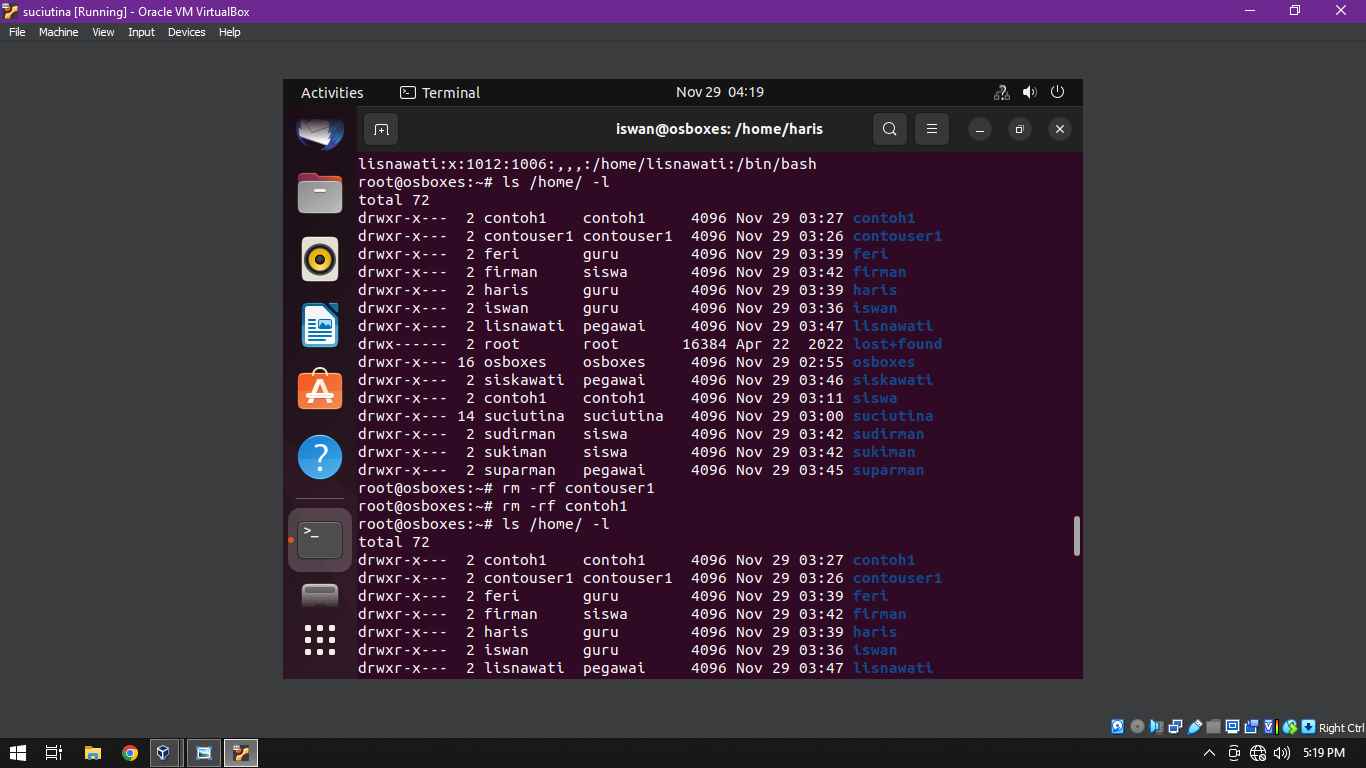
Task: Open Thunderbird Mail from the Ubuntu dock
Action: (x=320, y=131)
